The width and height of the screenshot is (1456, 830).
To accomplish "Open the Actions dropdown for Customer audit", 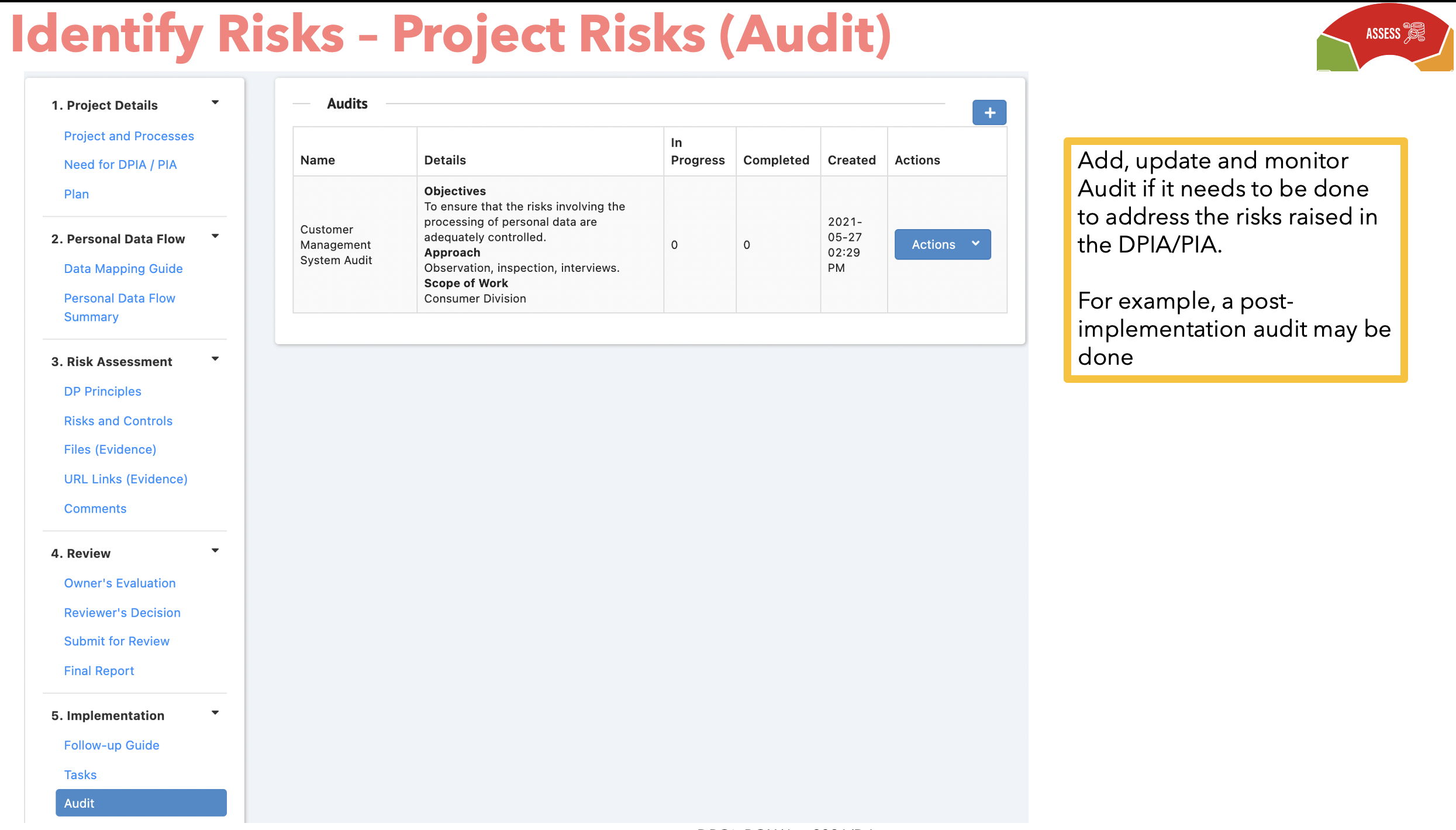I will click(942, 244).
